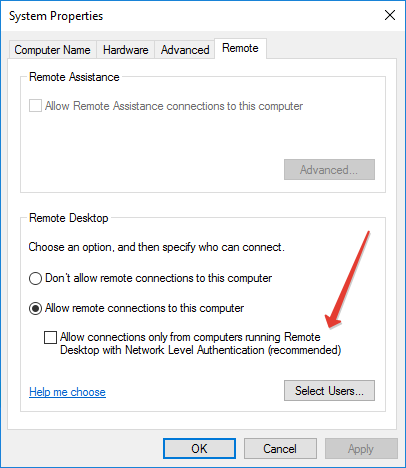Dismiss the dialog using the Cancel button
406x468 pixels.
pos(280,449)
